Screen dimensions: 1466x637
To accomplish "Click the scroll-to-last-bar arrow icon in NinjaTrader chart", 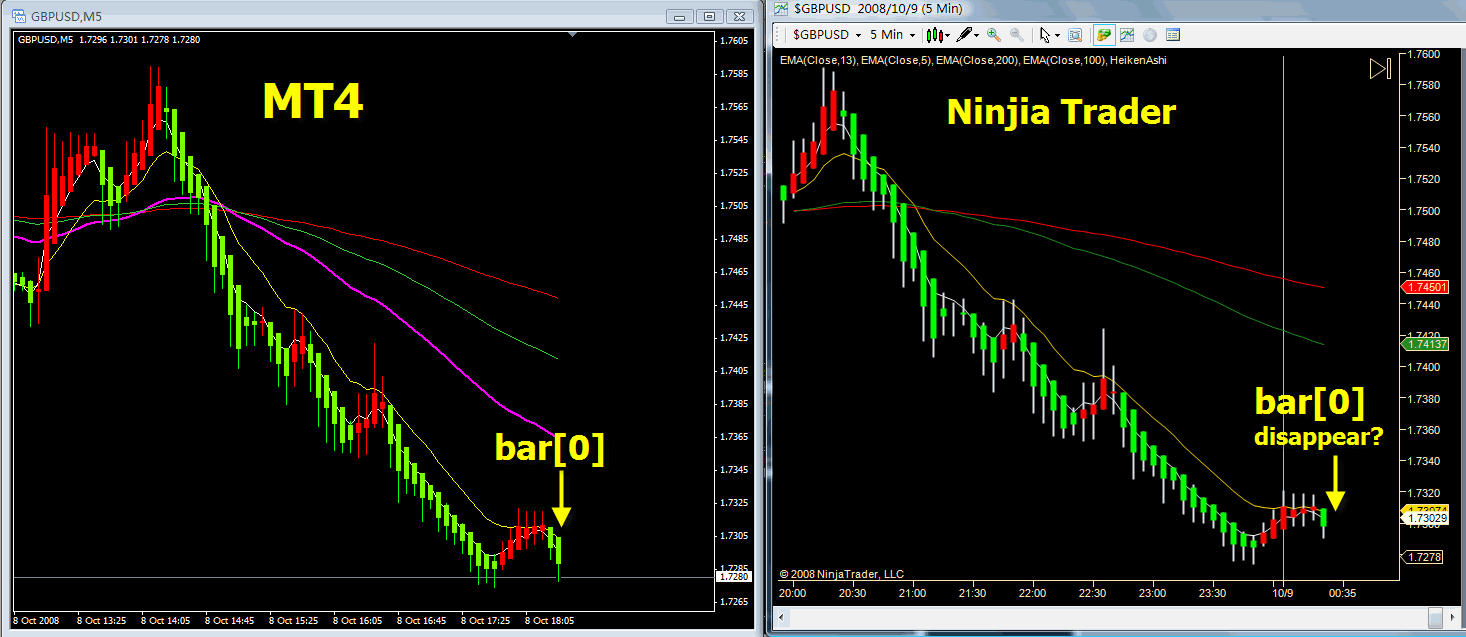I will tap(1380, 69).
